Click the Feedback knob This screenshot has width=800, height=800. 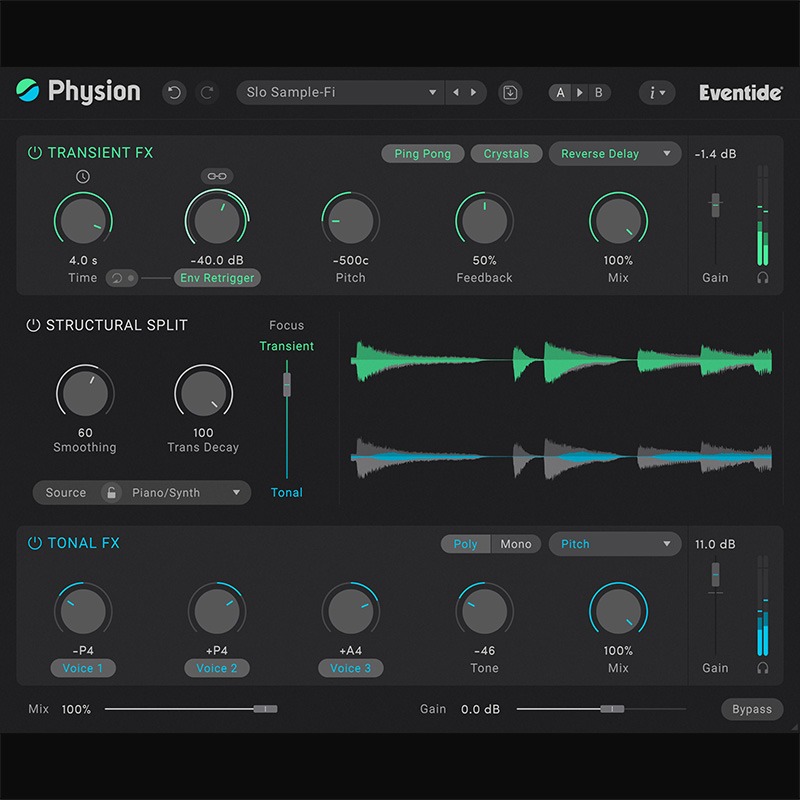pyautogui.click(x=484, y=220)
